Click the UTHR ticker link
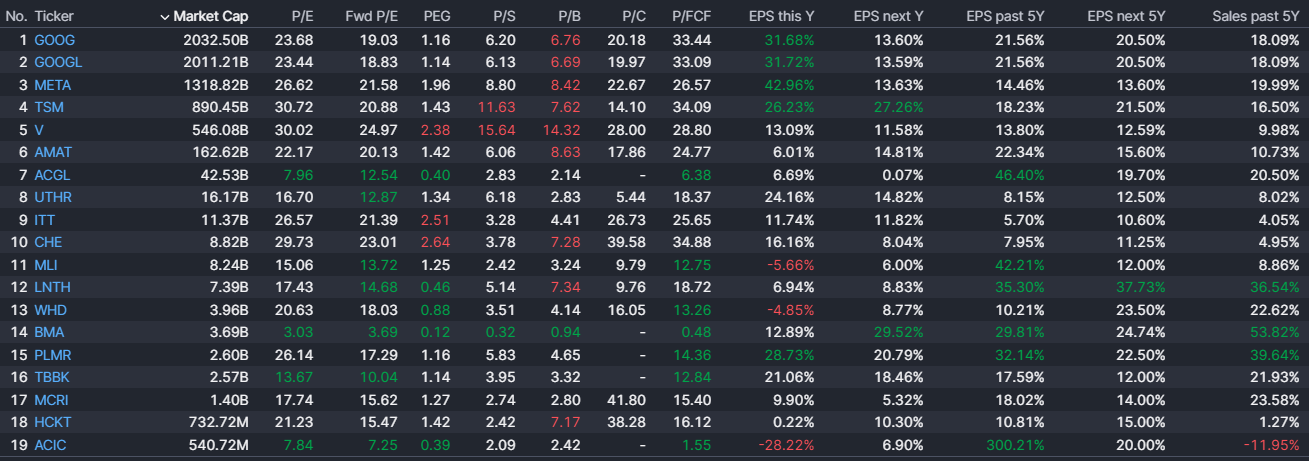The image size is (1309, 461). 53,197
